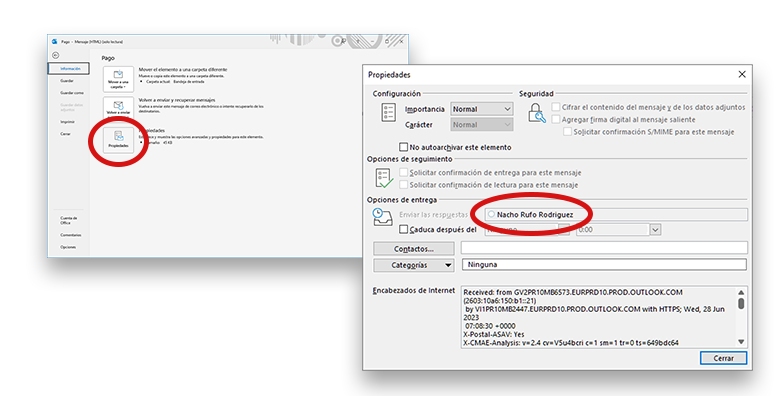The width and height of the screenshot is (781, 396).
Task: Open the Carácter dropdown
Action: (482, 125)
